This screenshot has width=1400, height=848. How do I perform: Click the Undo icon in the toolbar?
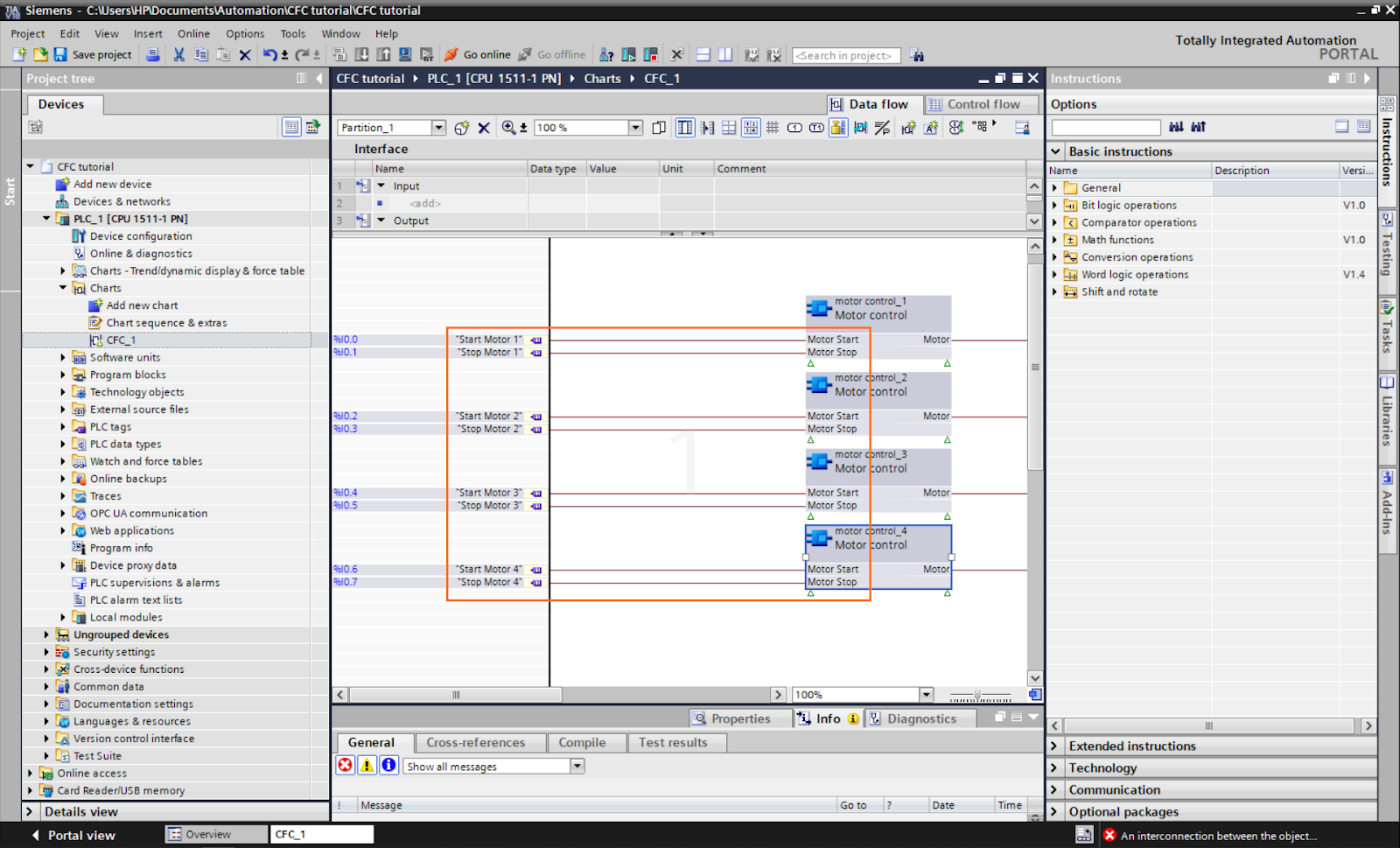coord(269,54)
